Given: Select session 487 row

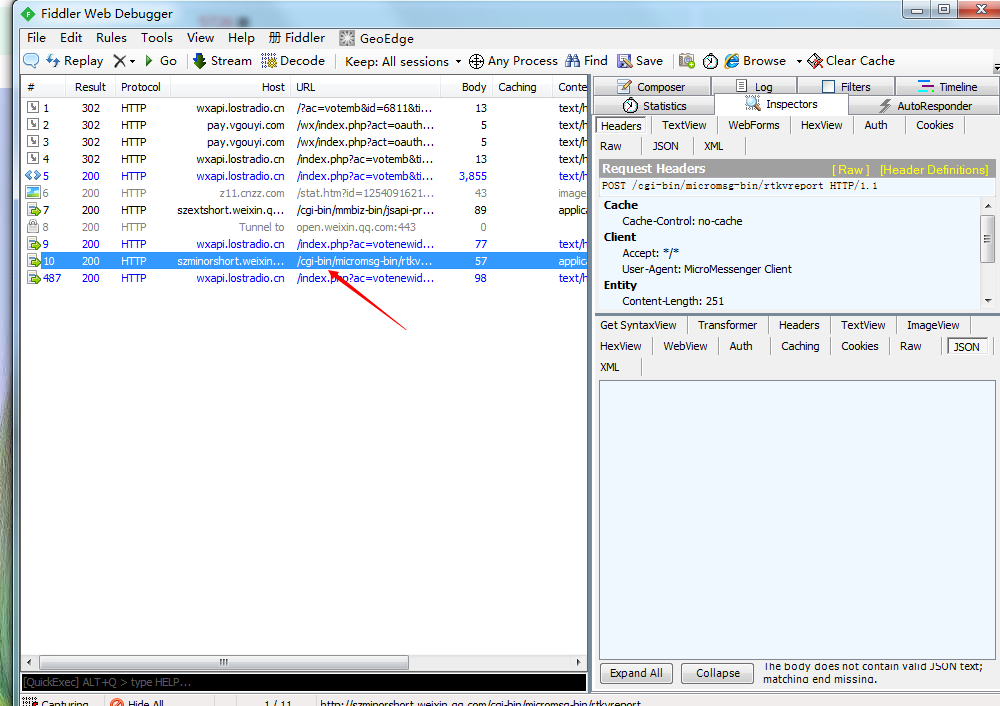Looking at the screenshot, I should [304, 278].
